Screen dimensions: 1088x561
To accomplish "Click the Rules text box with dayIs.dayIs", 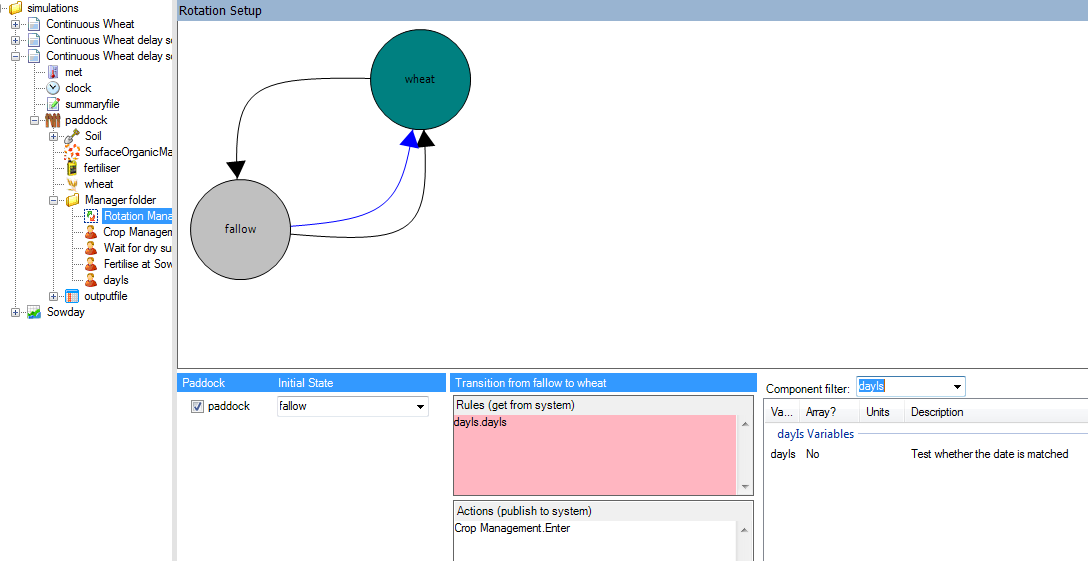I will [x=595, y=454].
